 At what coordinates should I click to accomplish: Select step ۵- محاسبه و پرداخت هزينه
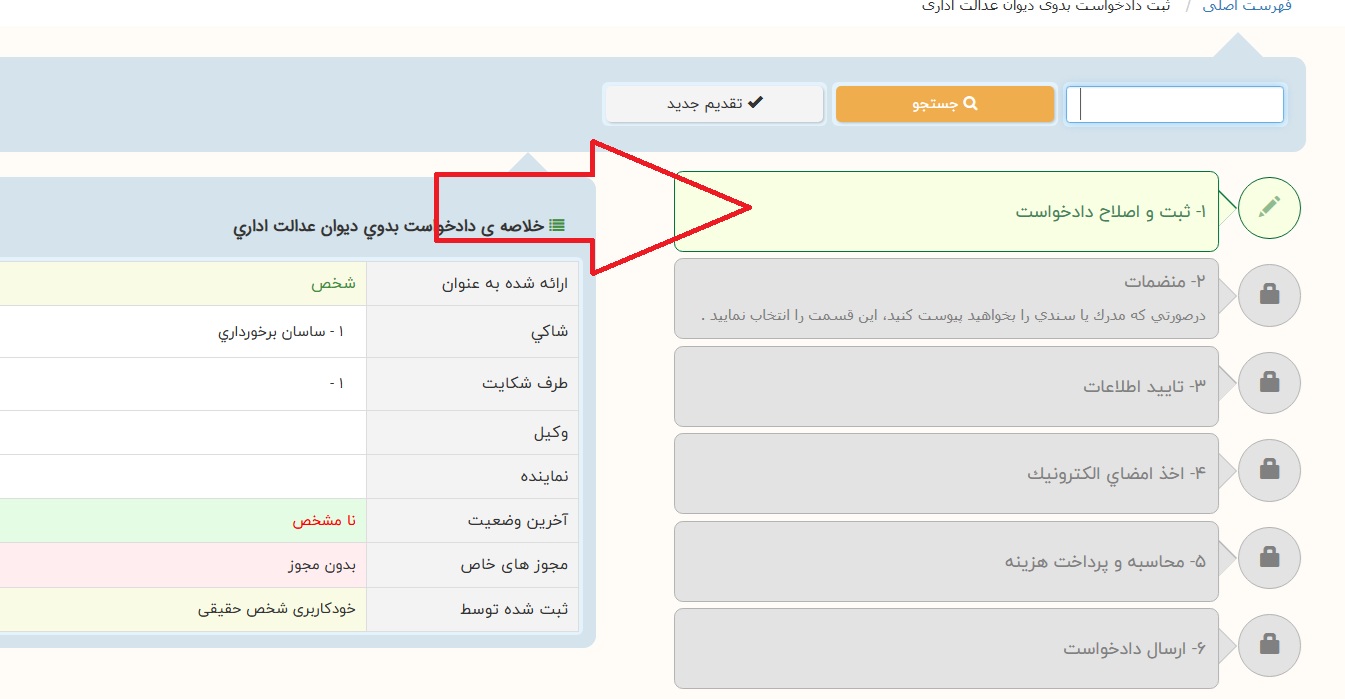pyautogui.click(x=946, y=561)
